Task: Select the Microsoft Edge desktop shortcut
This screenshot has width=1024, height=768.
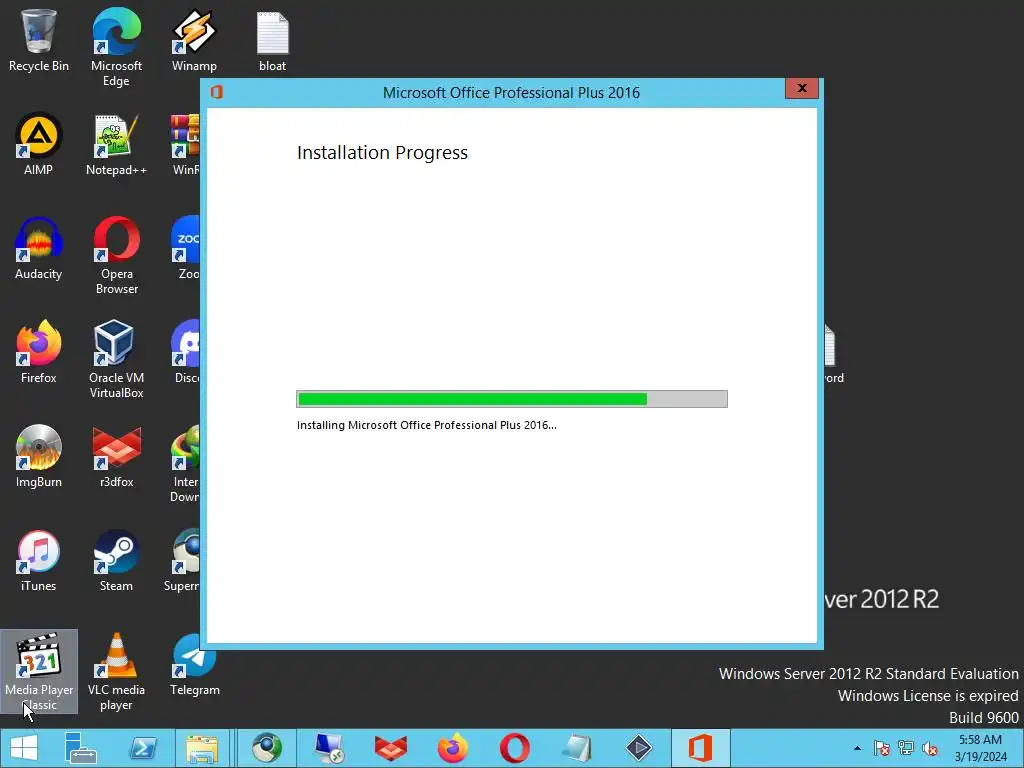Action: [x=116, y=47]
